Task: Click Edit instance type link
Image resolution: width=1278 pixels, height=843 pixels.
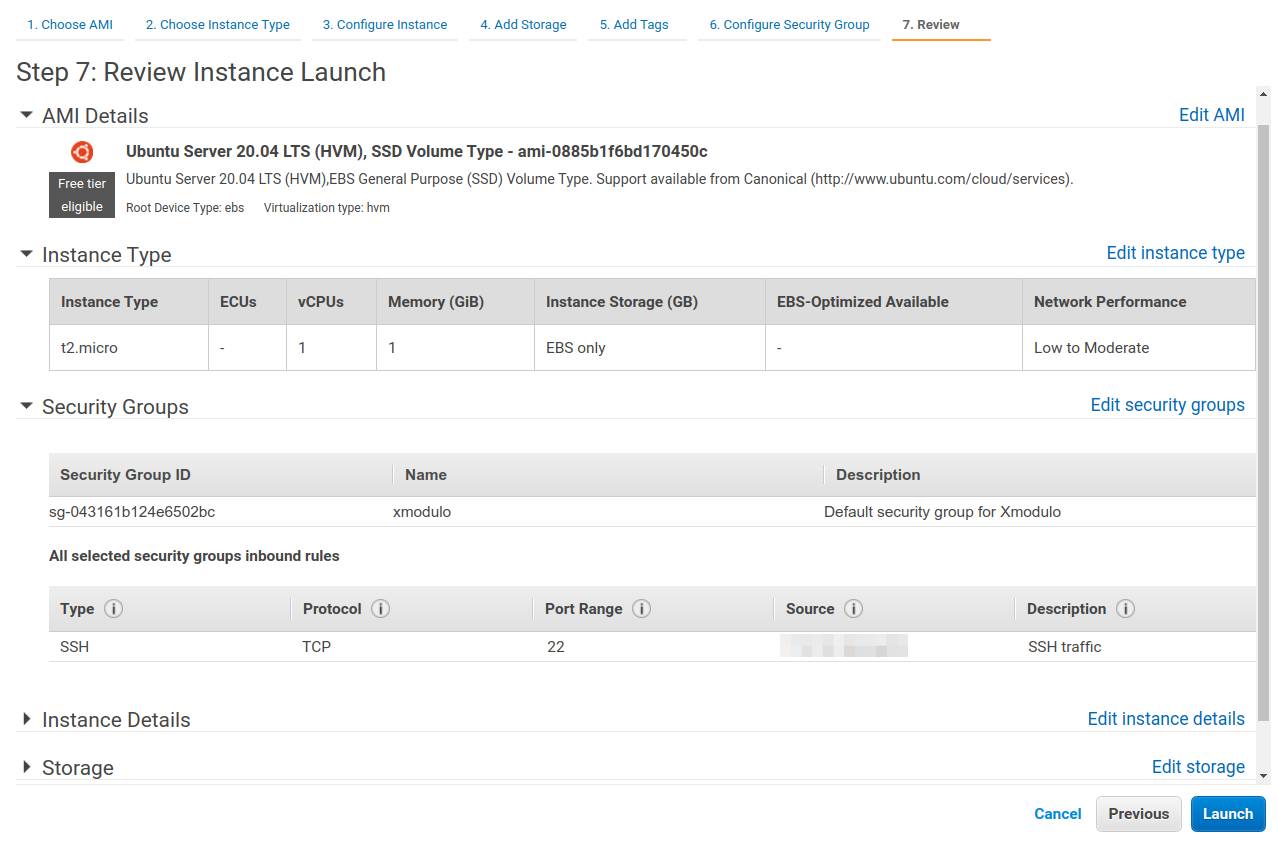Action: click(1176, 253)
